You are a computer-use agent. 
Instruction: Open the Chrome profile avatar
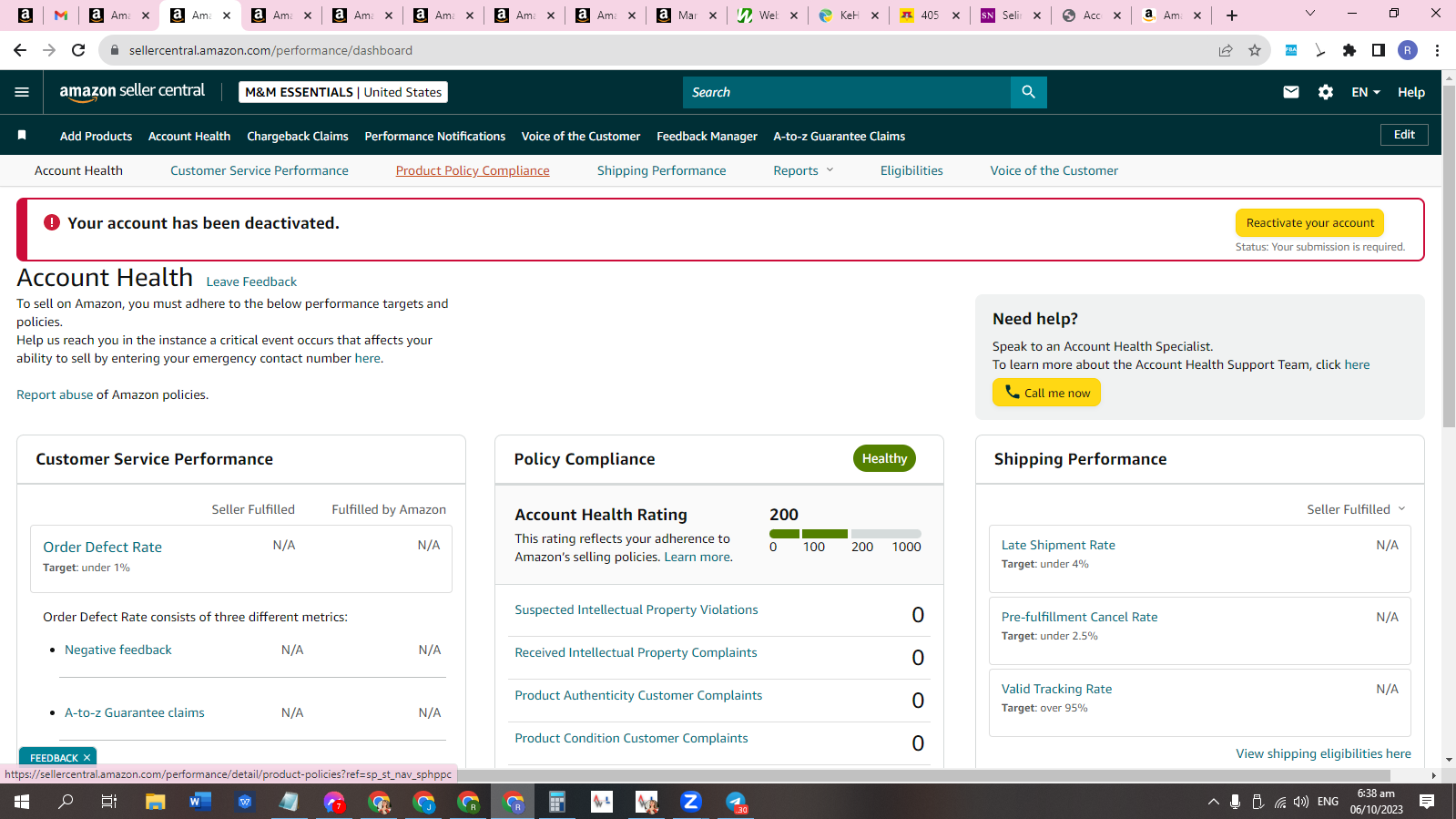[1408, 50]
